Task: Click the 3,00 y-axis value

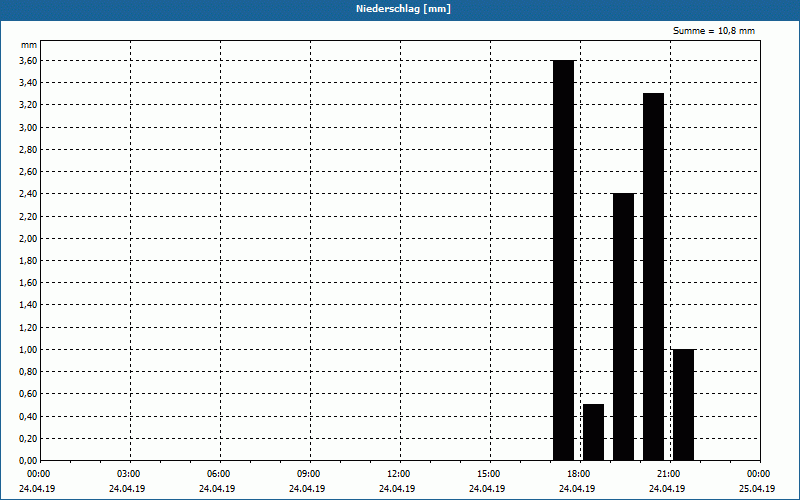Action: [28, 128]
